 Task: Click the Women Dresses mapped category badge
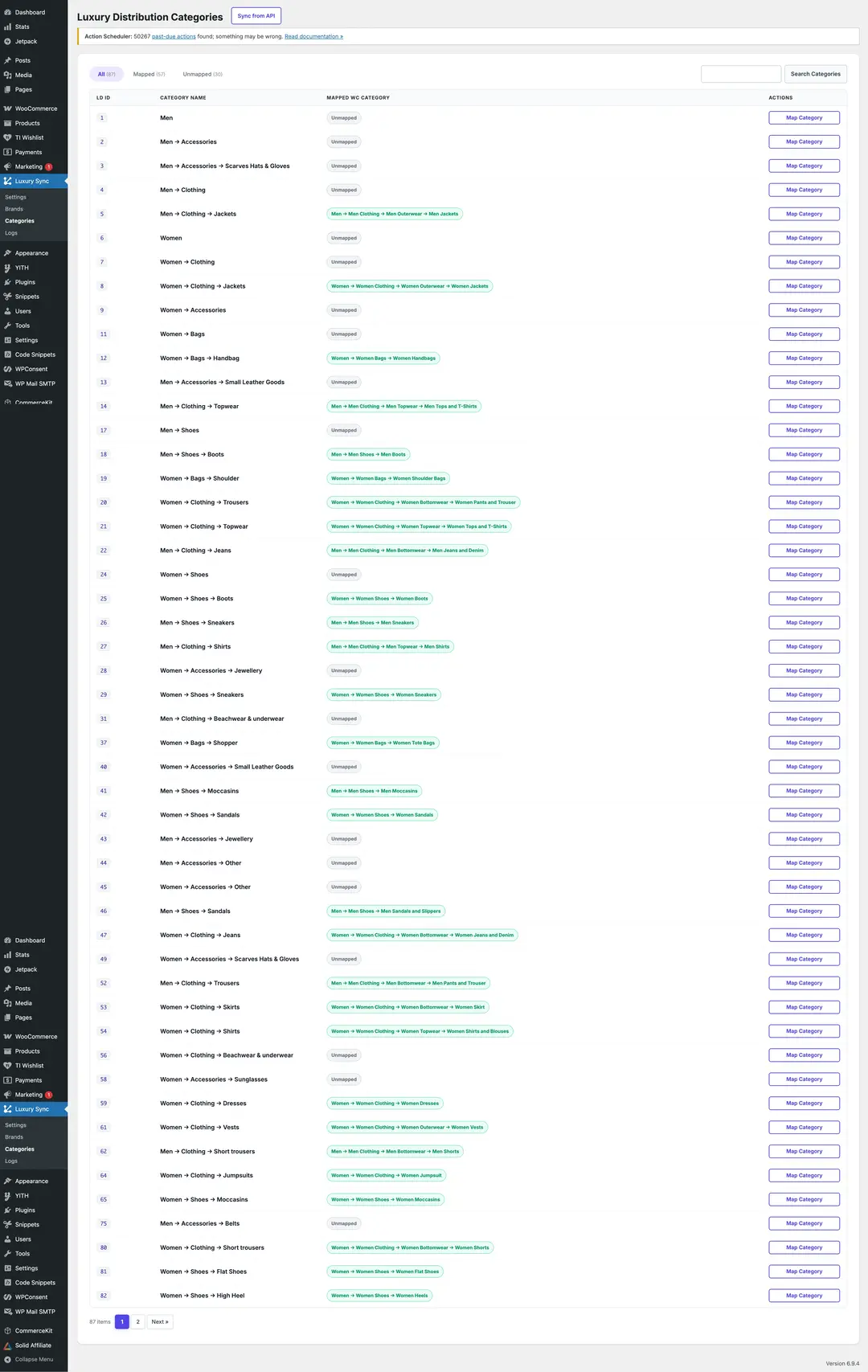[x=385, y=1104]
